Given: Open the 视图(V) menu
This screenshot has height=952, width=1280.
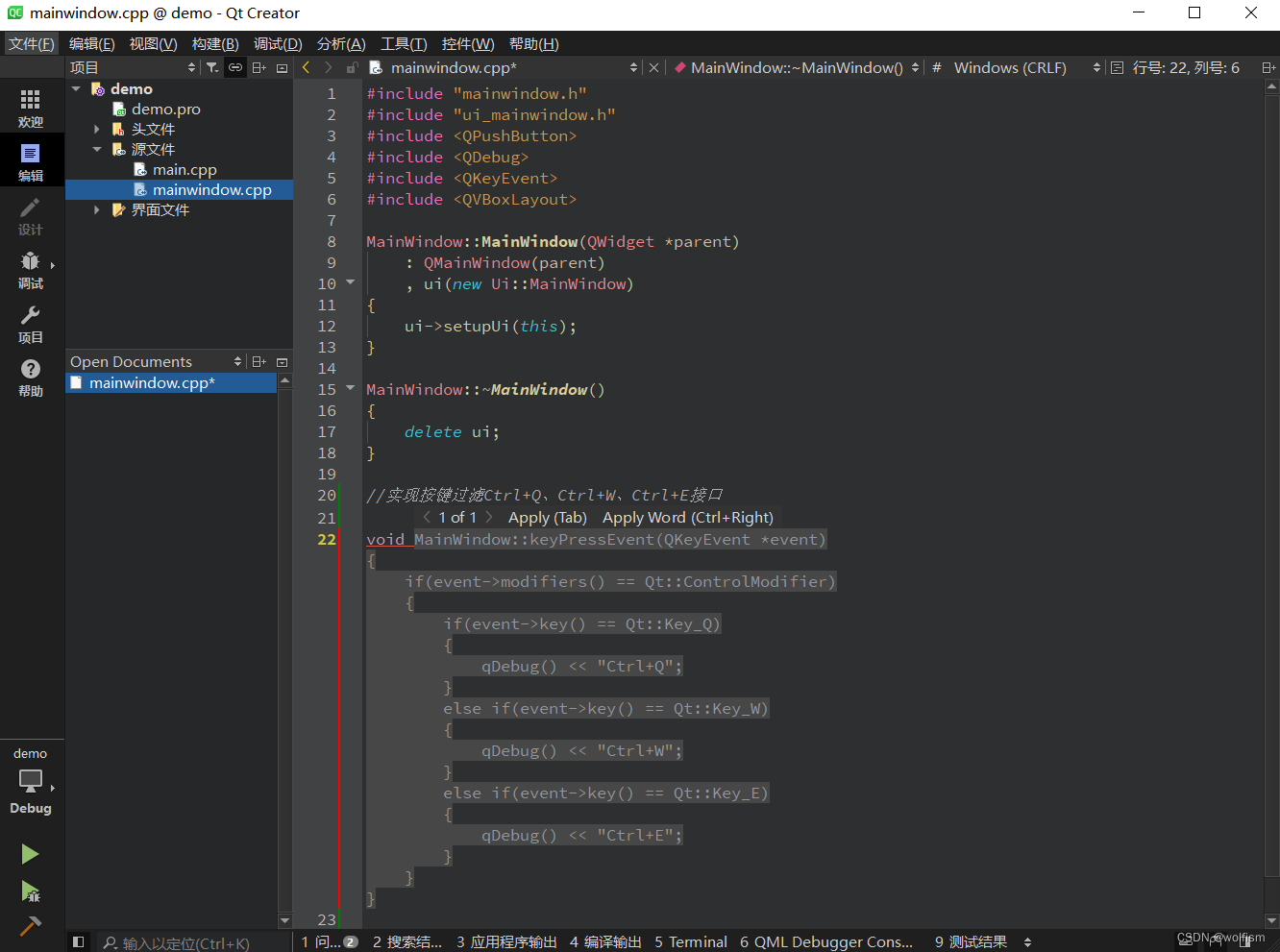Looking at the screenshot, I should pos(154,44).
